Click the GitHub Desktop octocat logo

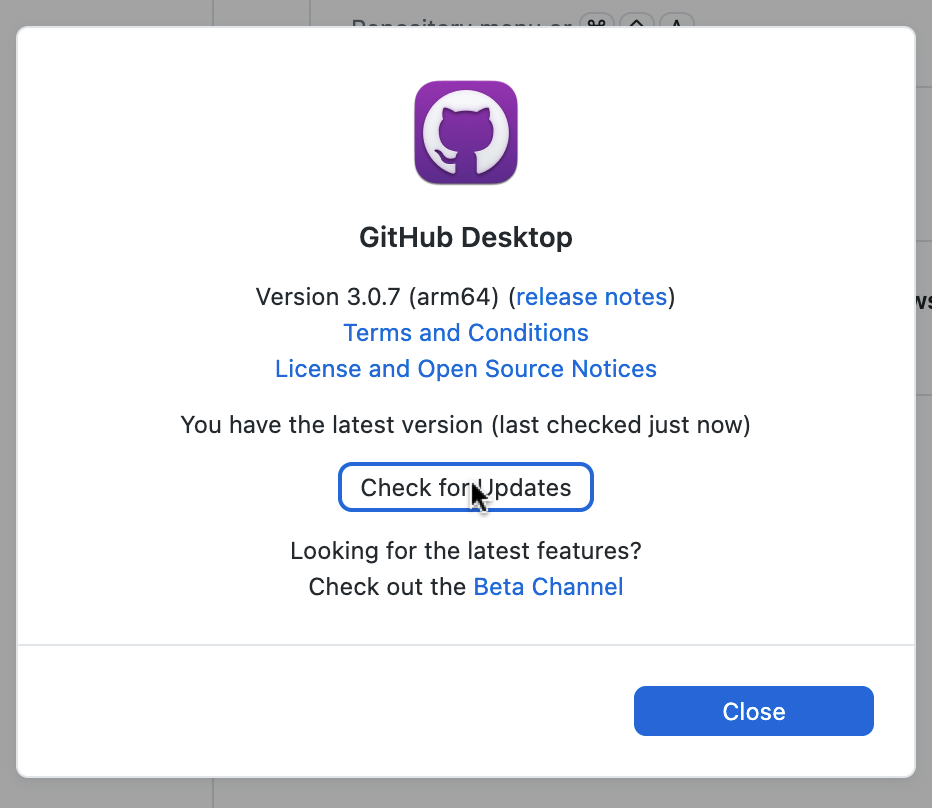click(x=466, y=132)
